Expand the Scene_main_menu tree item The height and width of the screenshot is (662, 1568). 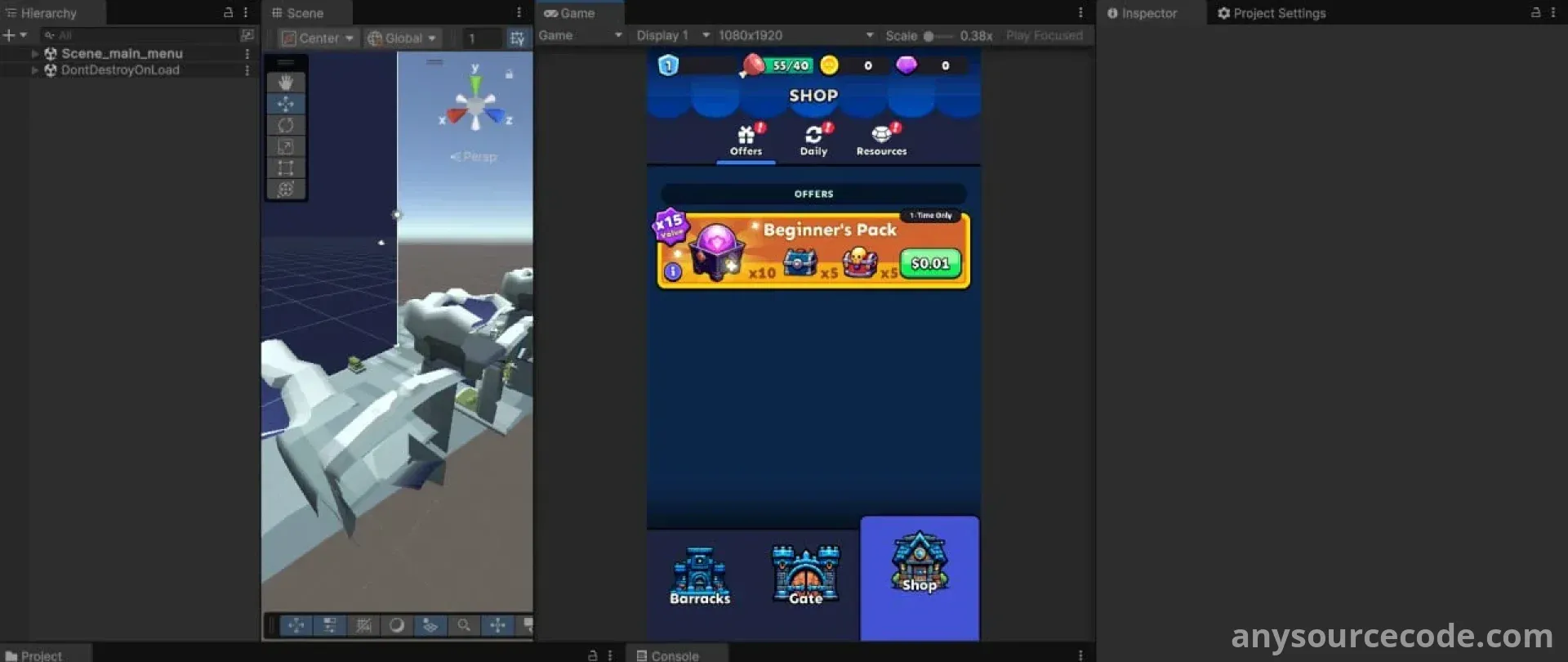coord(35,53)
